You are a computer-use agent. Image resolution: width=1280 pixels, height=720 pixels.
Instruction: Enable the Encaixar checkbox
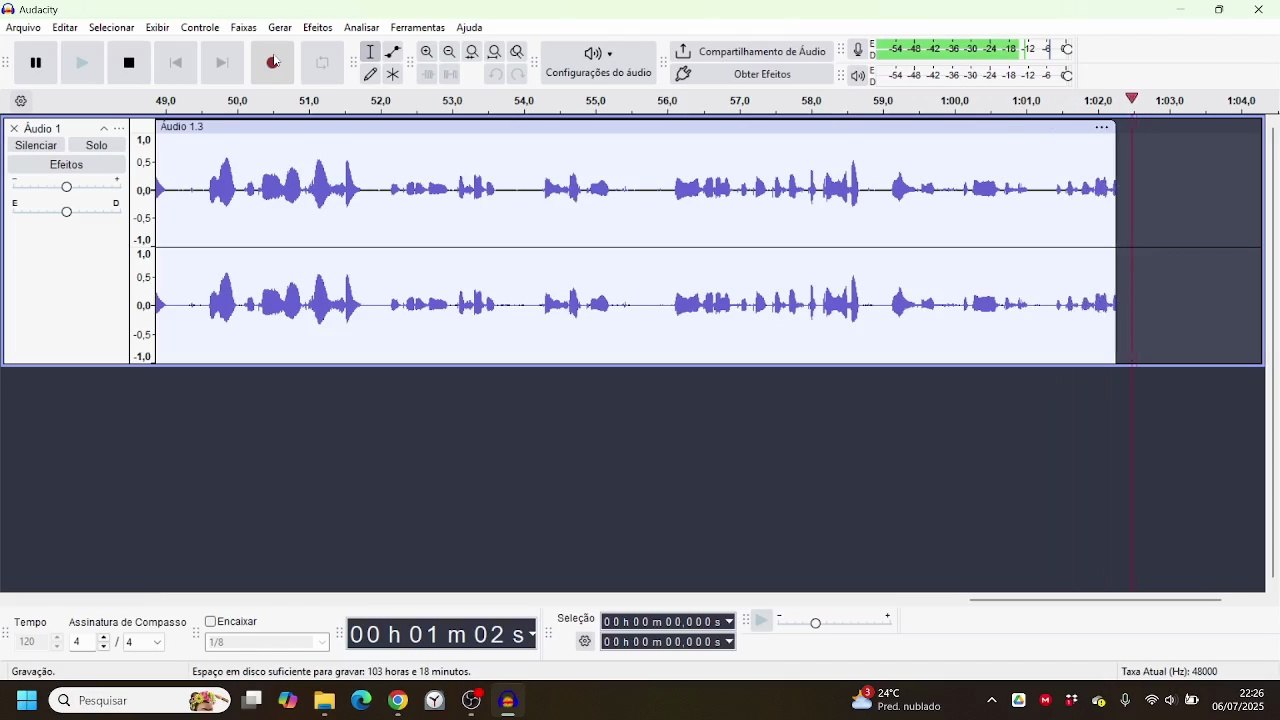[x=211, y=622]
